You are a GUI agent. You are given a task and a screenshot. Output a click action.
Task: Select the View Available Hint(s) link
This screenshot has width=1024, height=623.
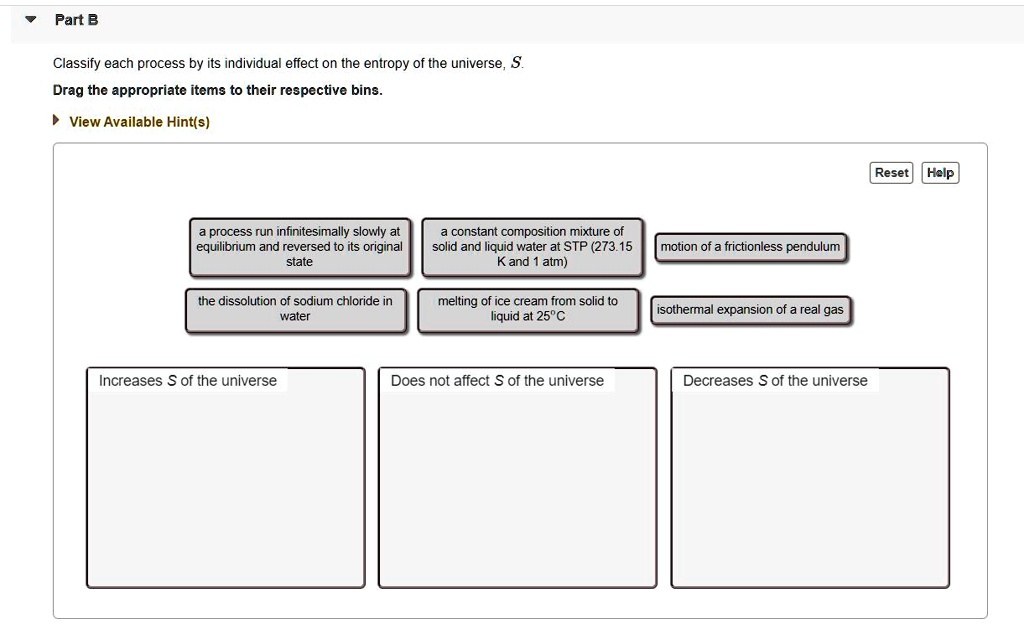point(139,121)
